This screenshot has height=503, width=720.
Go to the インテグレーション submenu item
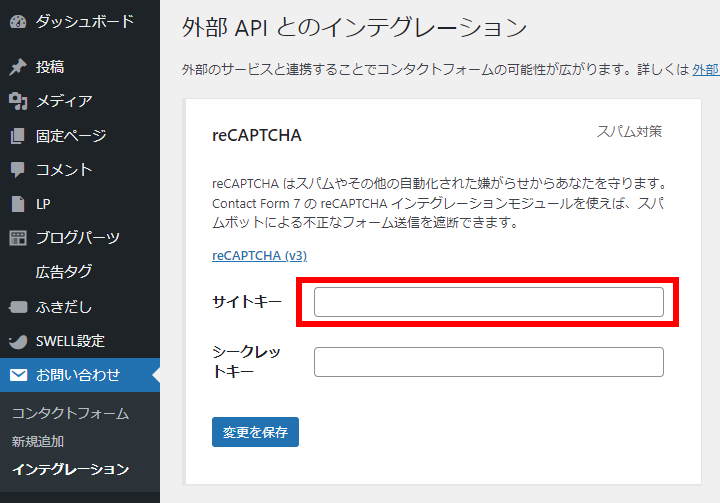(x=70, y=469)
